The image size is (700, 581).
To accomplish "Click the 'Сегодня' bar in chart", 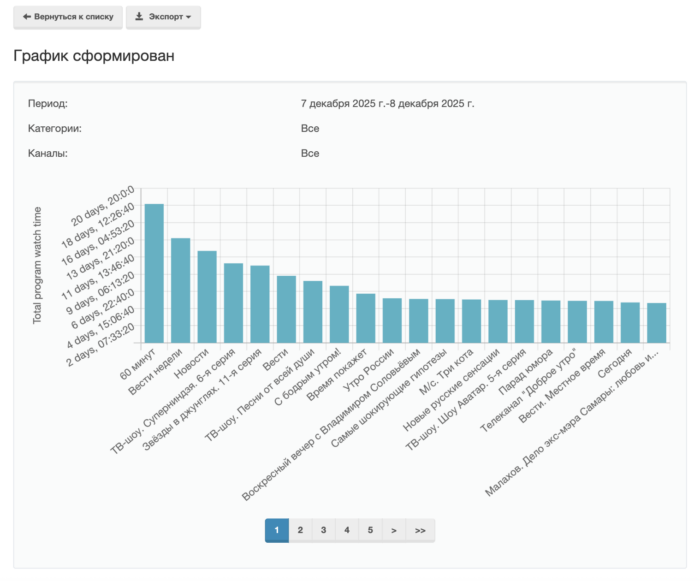I will 630,322.
